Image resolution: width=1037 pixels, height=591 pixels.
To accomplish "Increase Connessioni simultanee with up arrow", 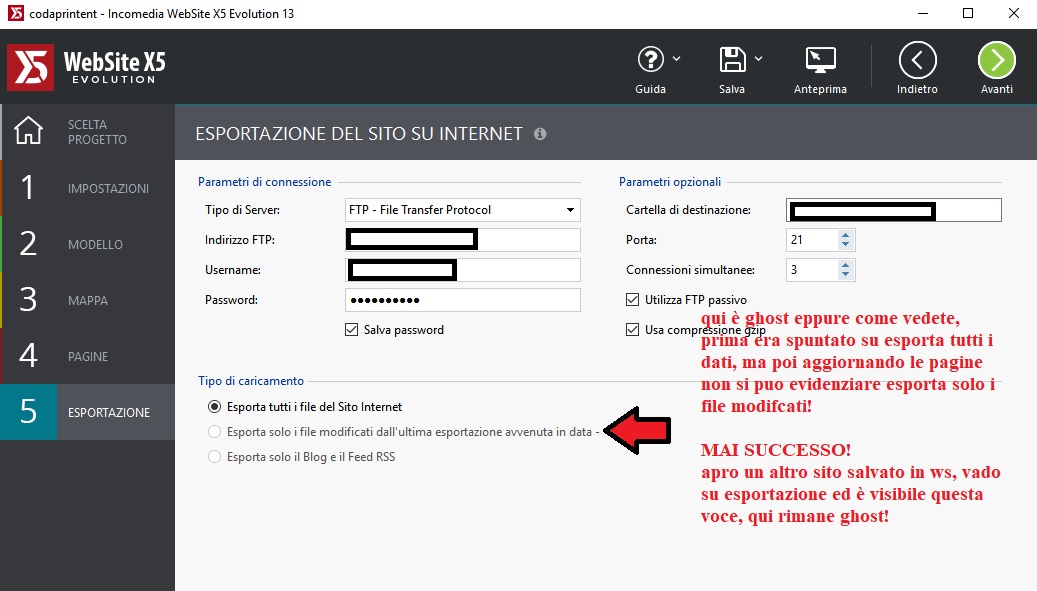I will click(845, 264).
